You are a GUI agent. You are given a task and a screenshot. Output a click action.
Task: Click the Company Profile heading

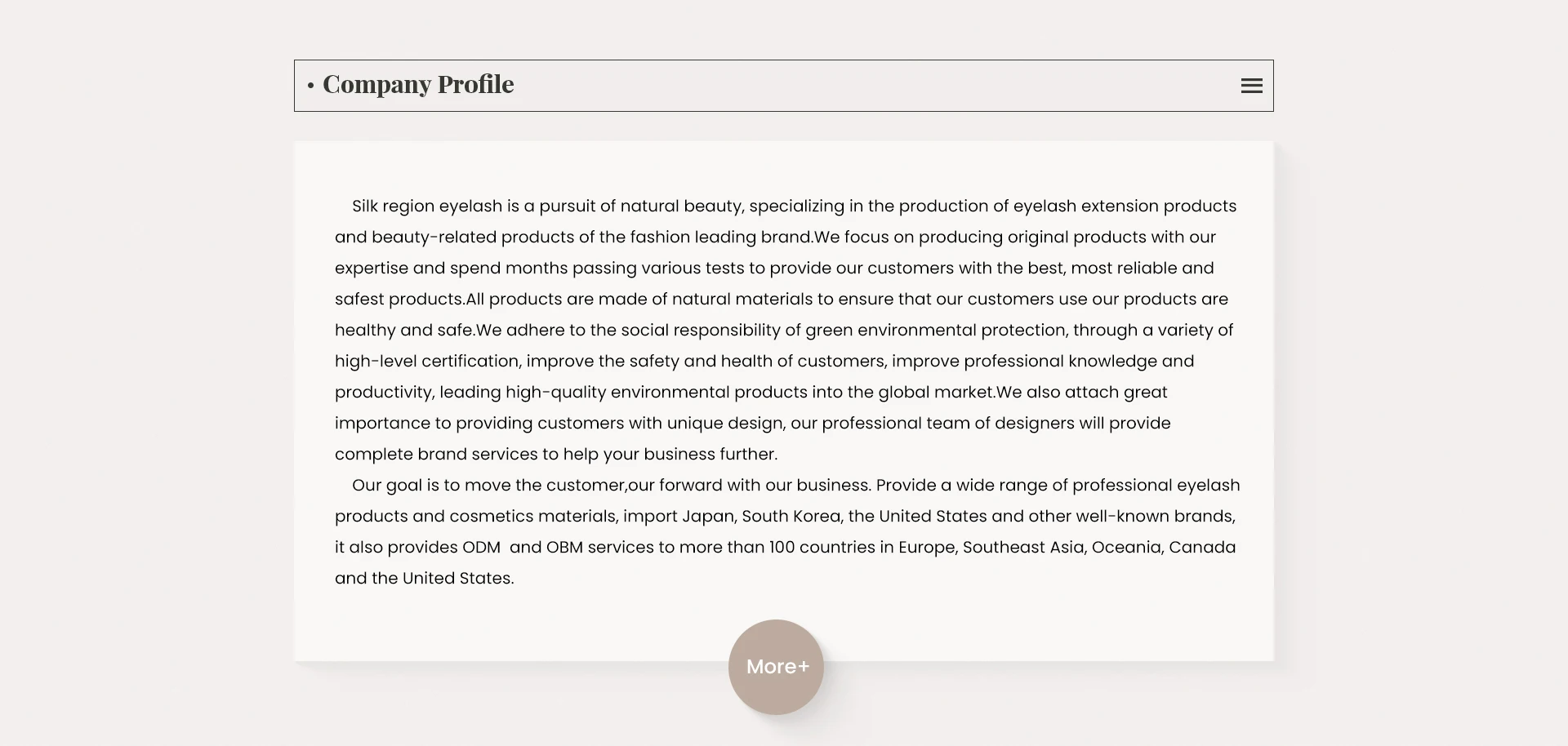(418, 84)
